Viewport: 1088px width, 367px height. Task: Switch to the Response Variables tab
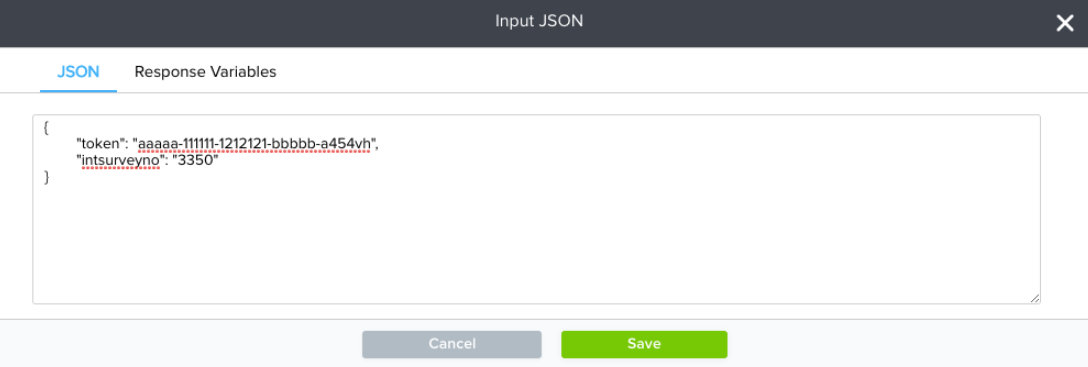(205, 71)
